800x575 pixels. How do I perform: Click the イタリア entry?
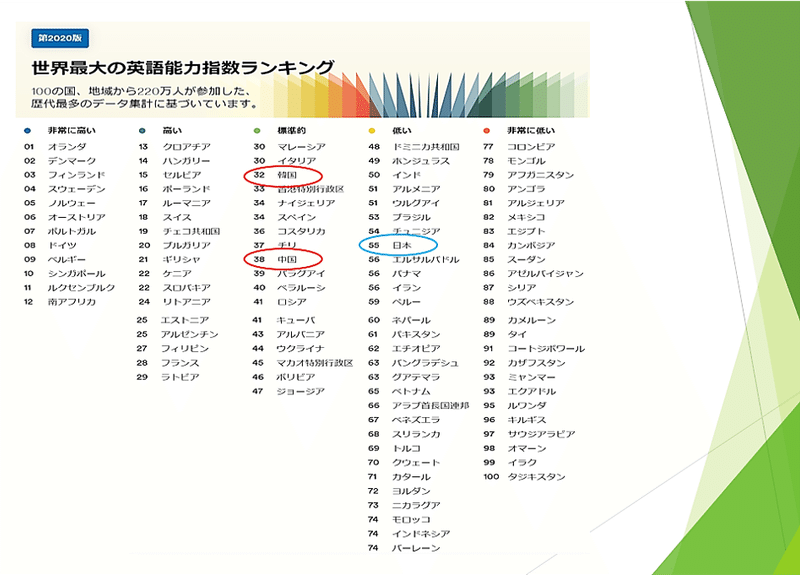tap(296, 161)
